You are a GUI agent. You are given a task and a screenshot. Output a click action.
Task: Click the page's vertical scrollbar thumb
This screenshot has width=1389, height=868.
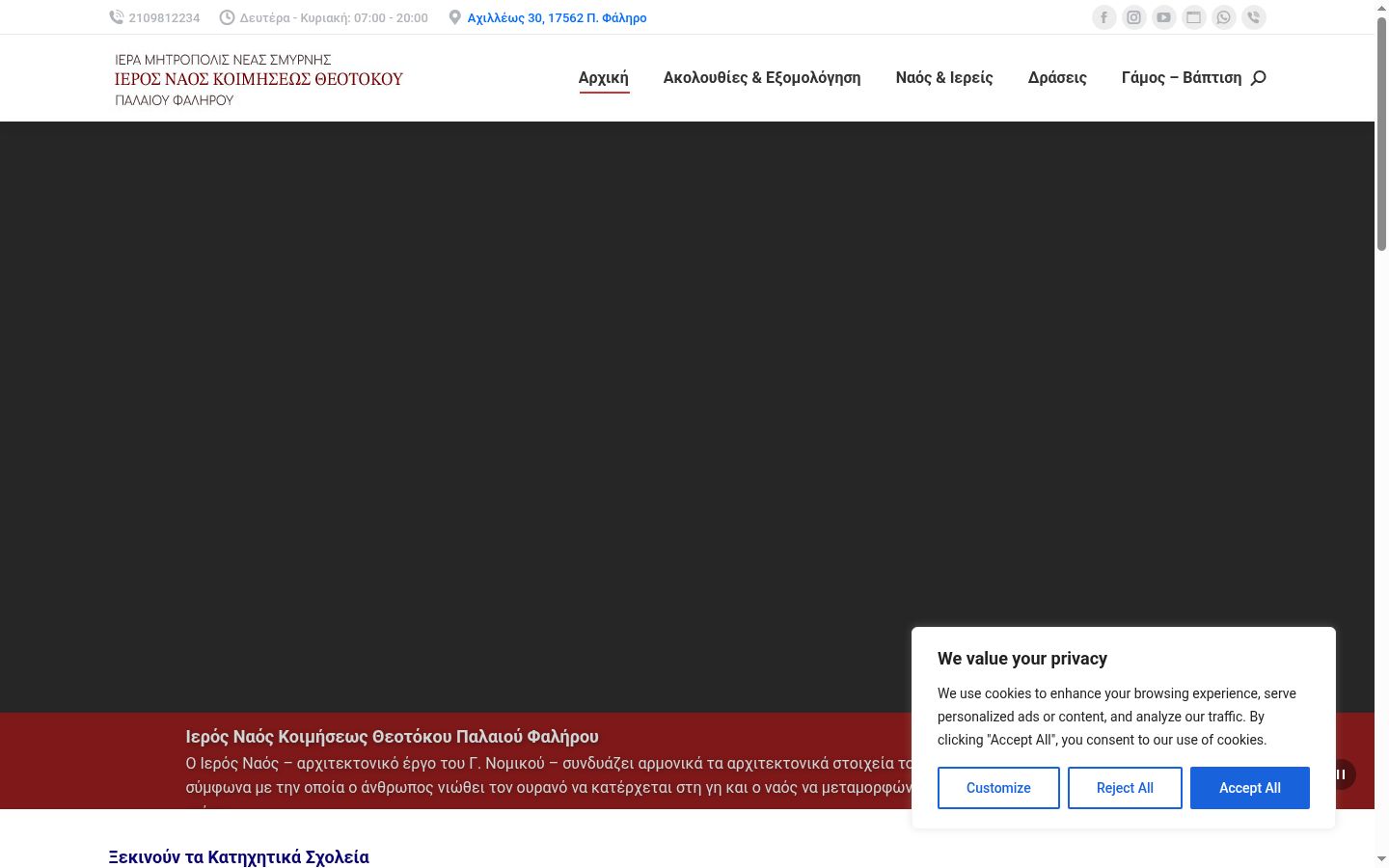tap(1381, 135)
